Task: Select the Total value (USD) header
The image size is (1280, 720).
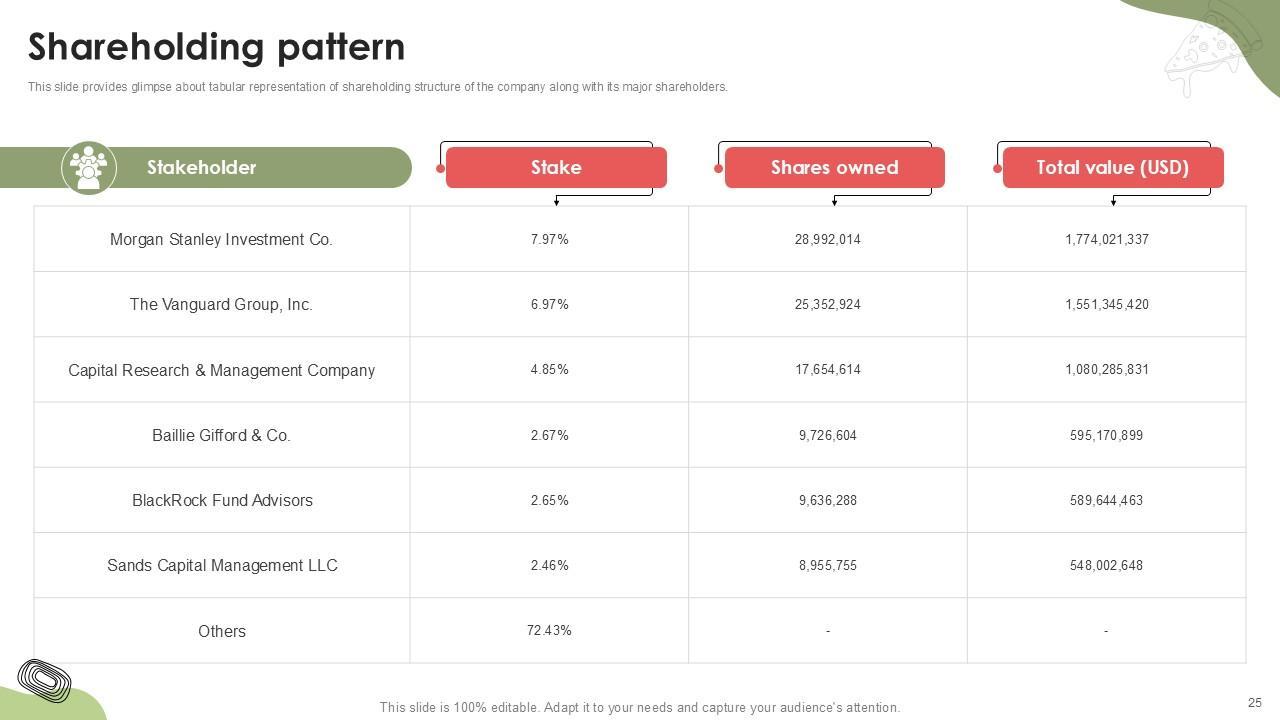Action: tap(1112, 168)
